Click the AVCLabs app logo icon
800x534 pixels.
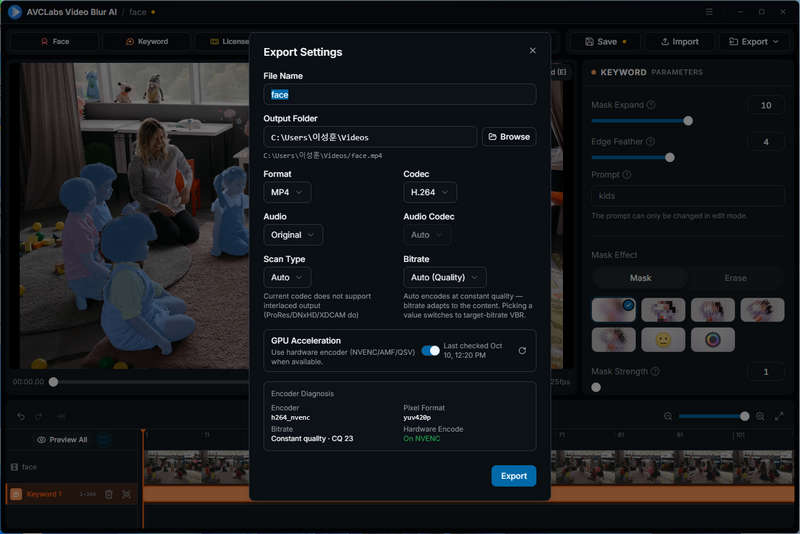click(x=15, y=11)
